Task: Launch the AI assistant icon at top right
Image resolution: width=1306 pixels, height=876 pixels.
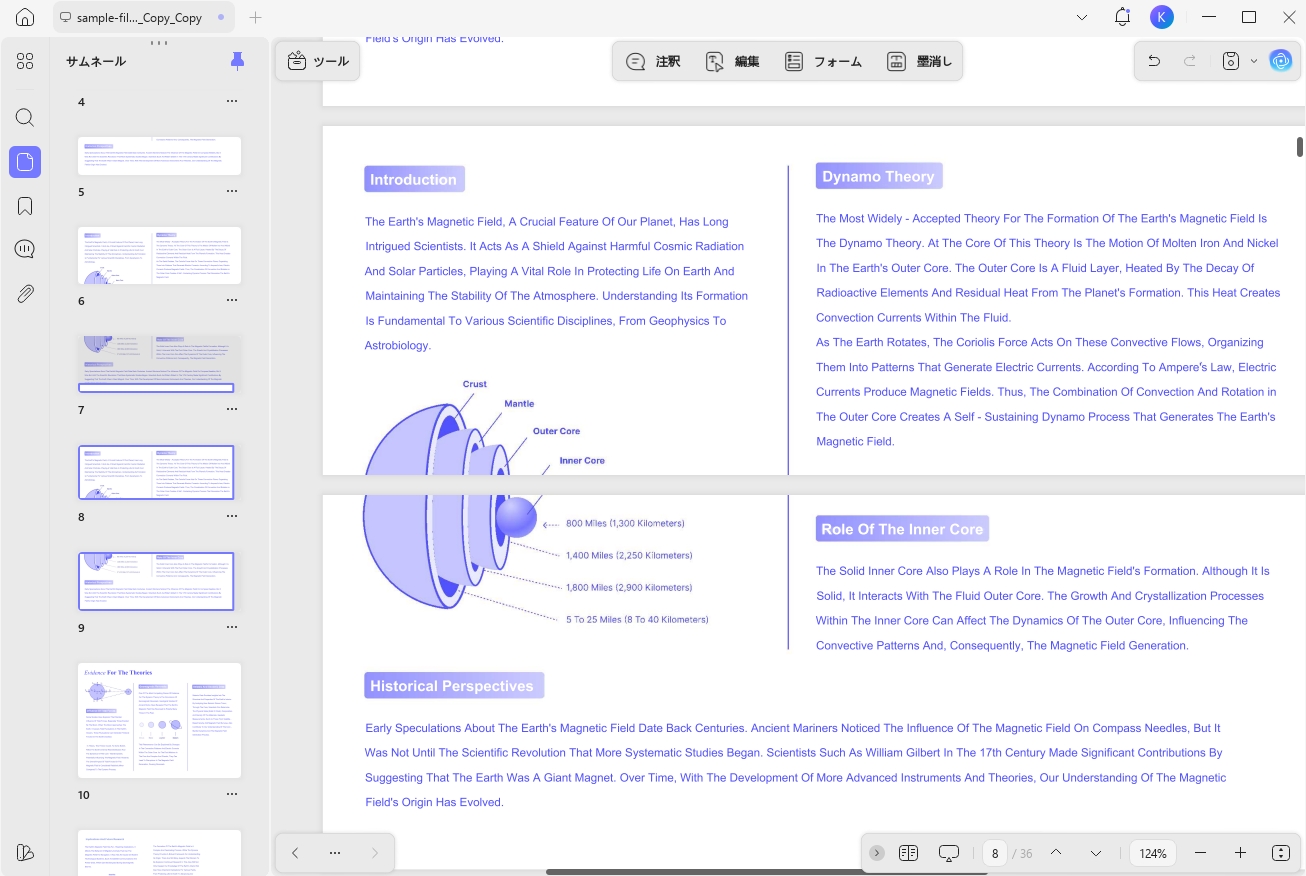Action: coord(1281,61)
